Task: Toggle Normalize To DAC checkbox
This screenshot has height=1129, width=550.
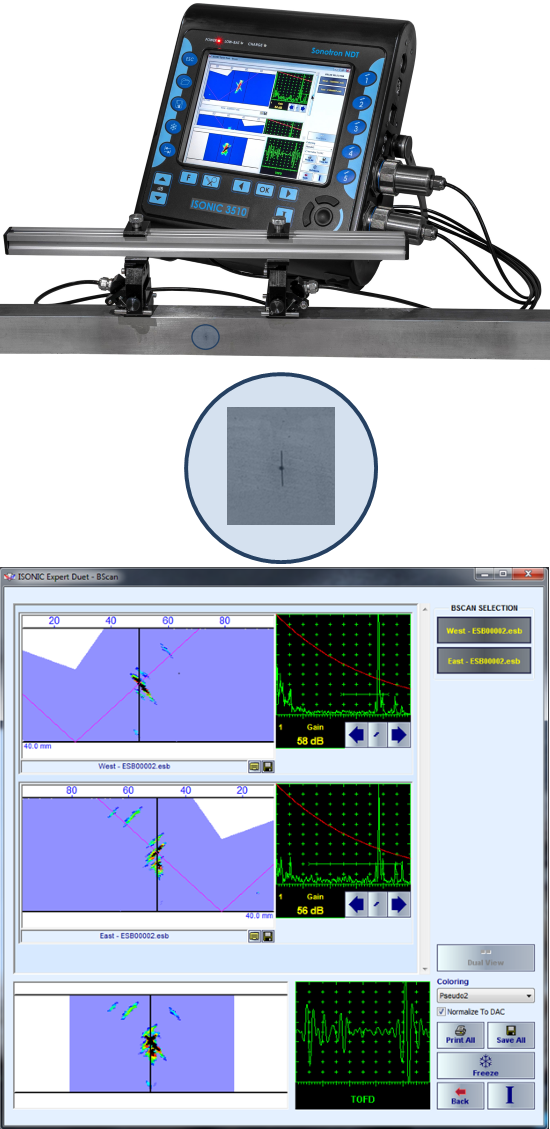Action: pos(442,1011)
